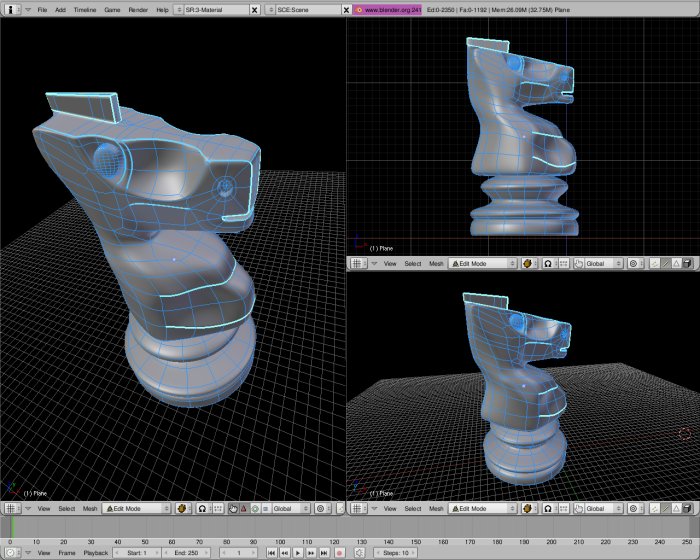Open the Global orientation dropdown in the left viewport

(x=290, y=508)
